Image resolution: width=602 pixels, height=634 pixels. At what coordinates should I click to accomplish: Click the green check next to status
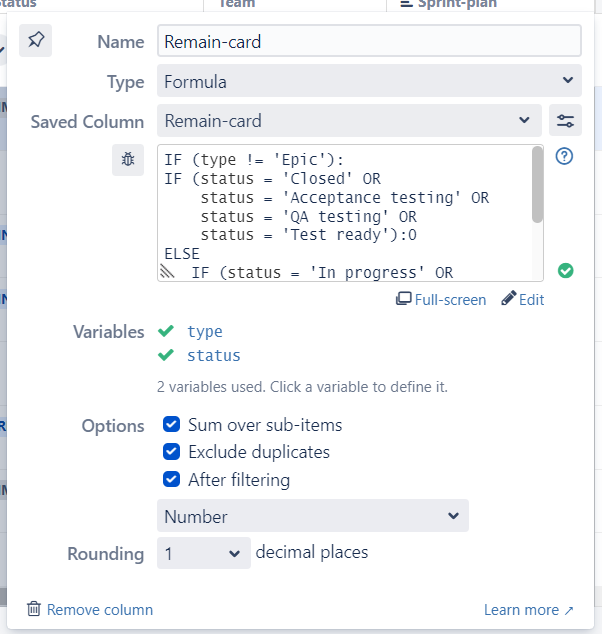point(166,355)
